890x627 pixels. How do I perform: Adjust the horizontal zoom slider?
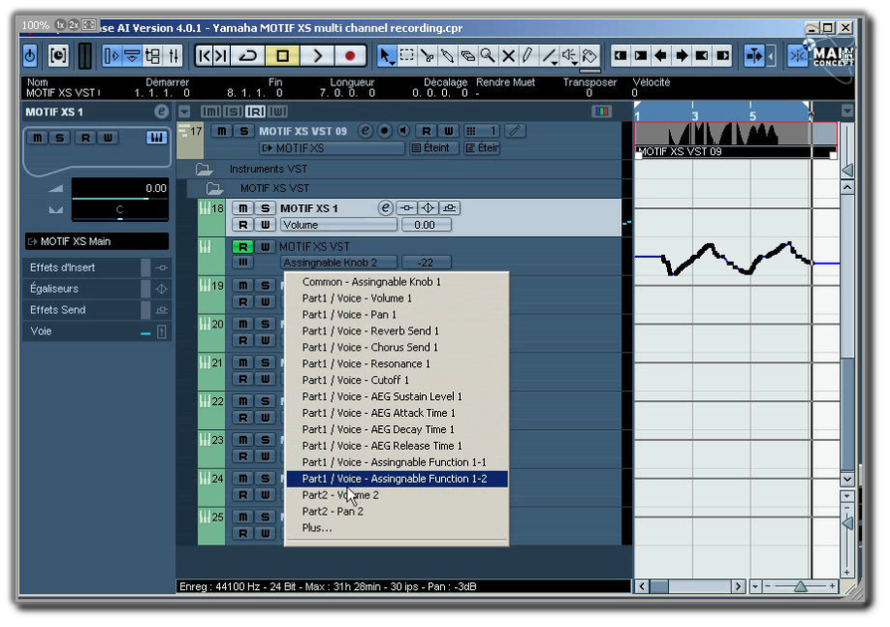pyautogui.click(x=800, y=586)
